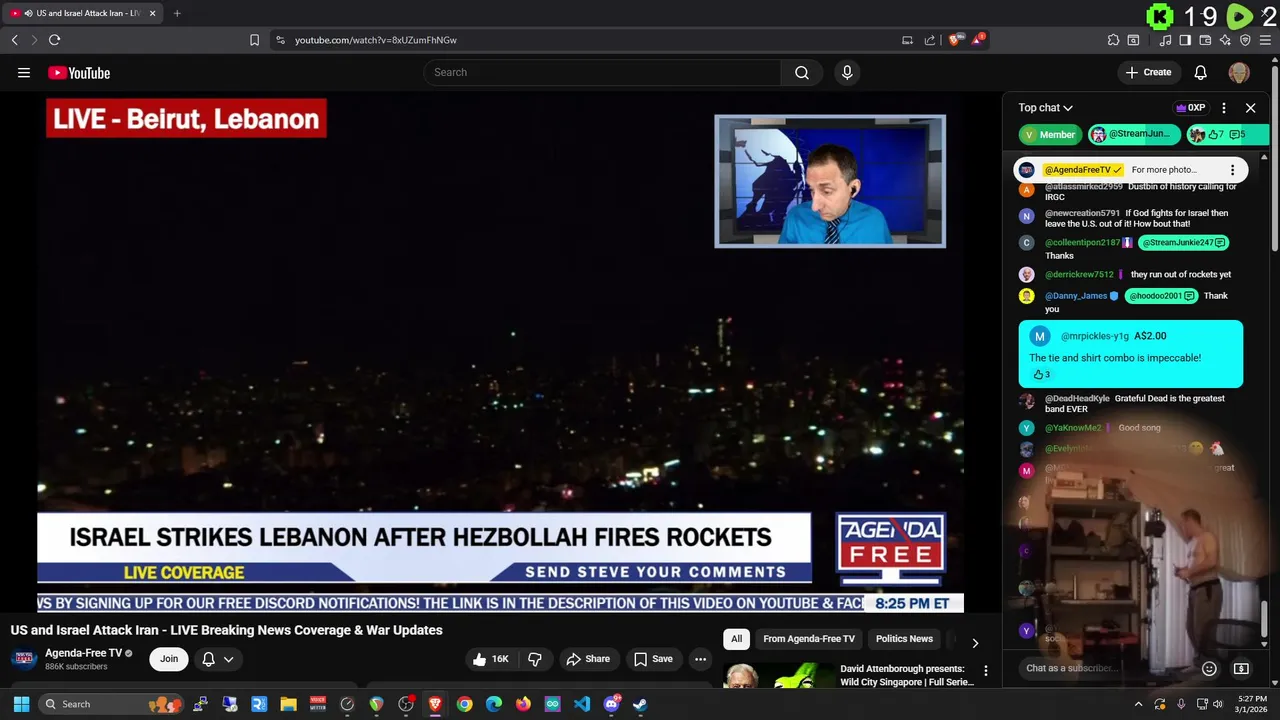The height and width of the screenshot is (720, 1280).
Task: Click the Share button
Action: tap(588, 659)
